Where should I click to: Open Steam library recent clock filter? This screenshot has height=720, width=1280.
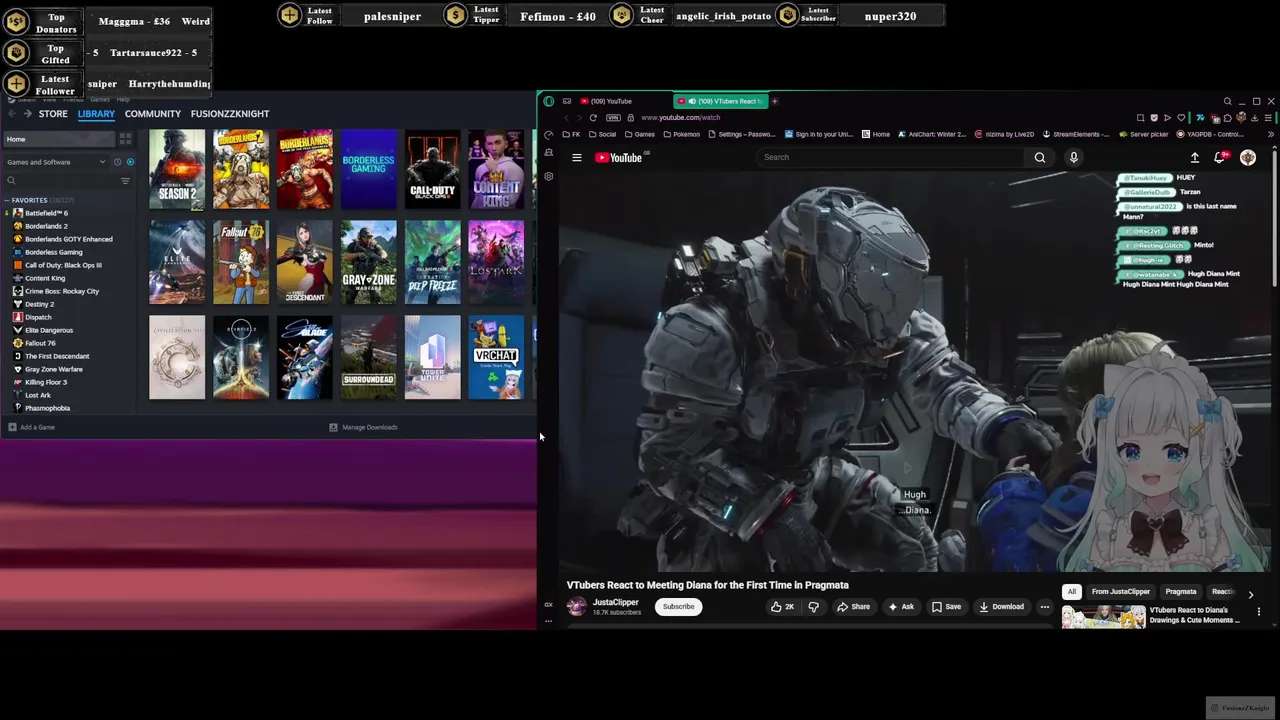coord(117,162)
